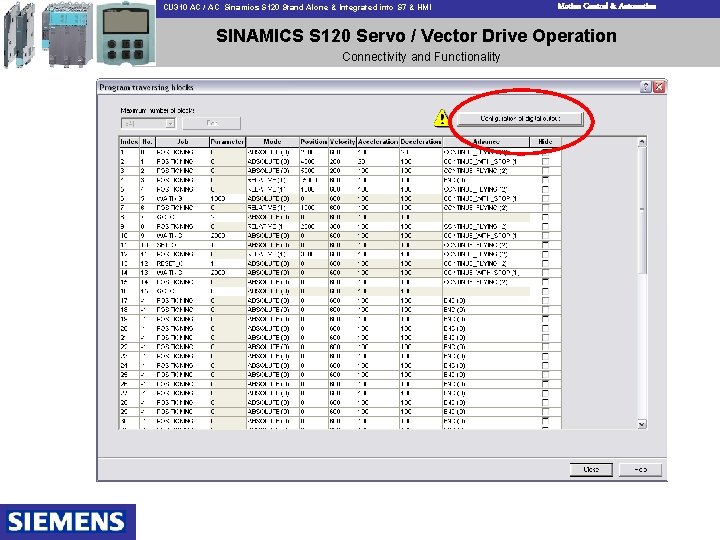The image size is (720, 540).
Task: Click the No. column header
Action: click(147, 142)
